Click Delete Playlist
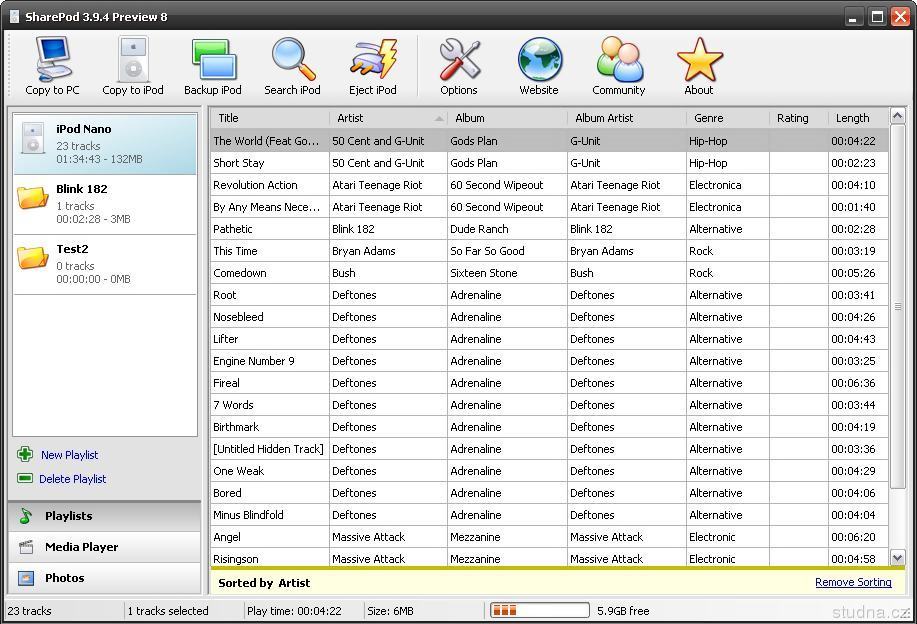The image size is (917, 624). coord(72,479)
